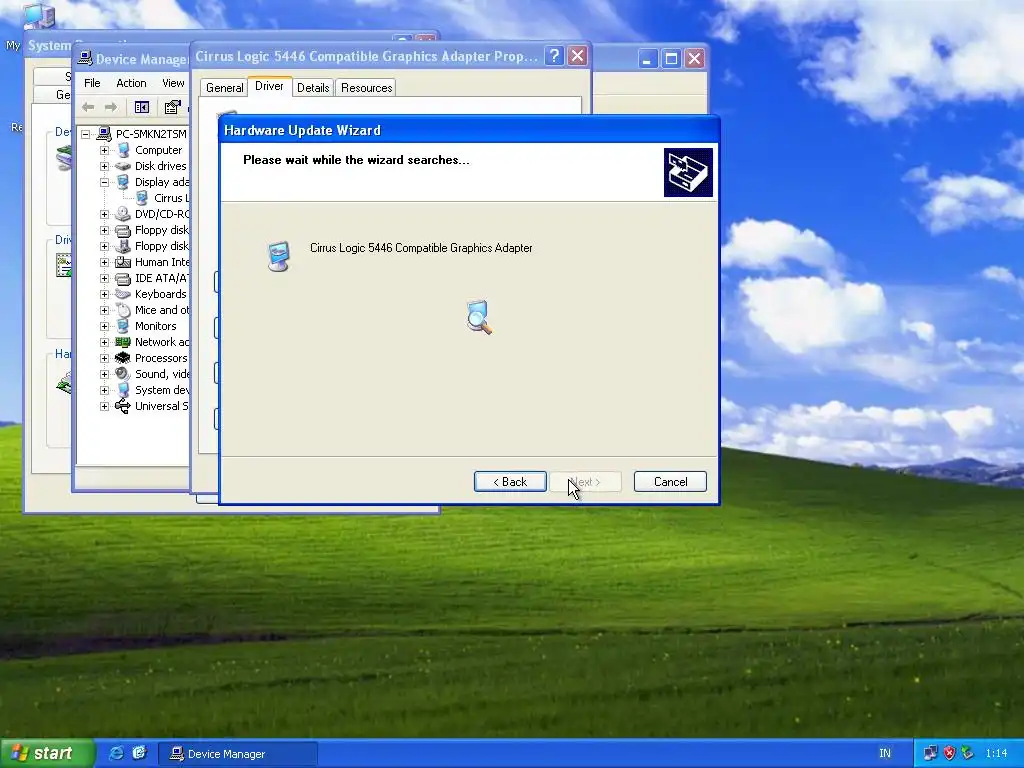This screenshot has height=768, width=1024.
Task: Expand the Computer node
Action: click(104, 150)
